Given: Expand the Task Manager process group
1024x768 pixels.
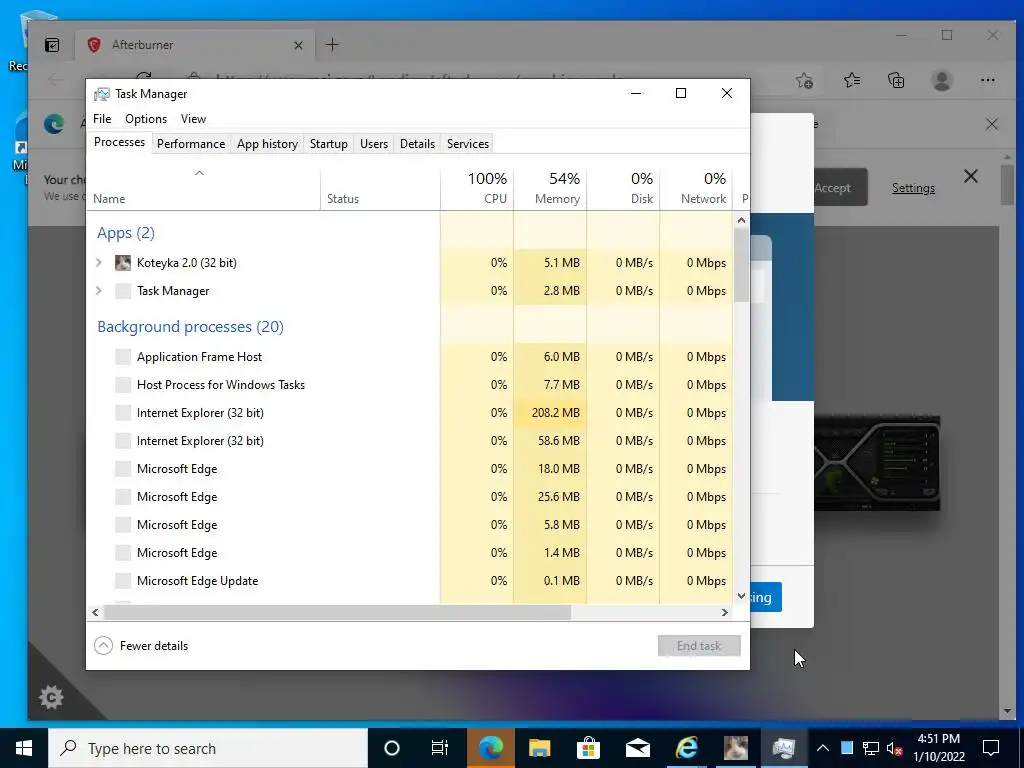Looking at the screenshot, I should click(x=99, y=291).
